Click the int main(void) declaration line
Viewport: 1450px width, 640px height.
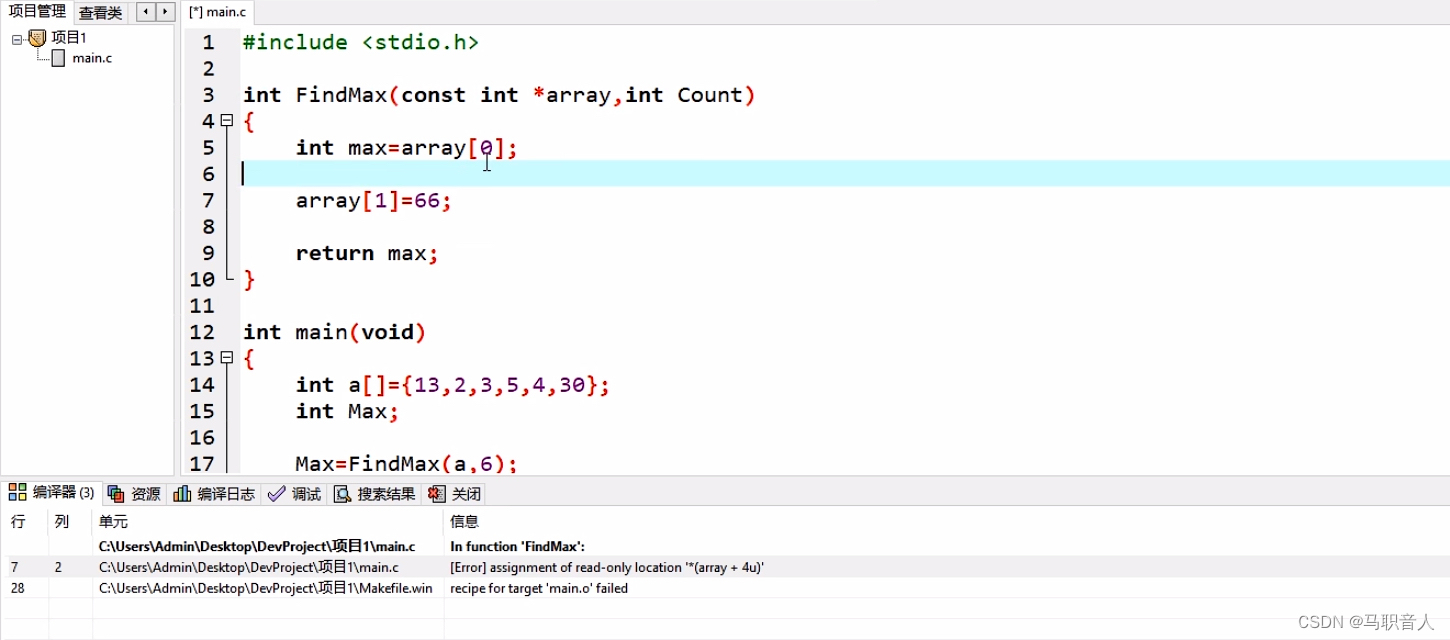(335, 332)
